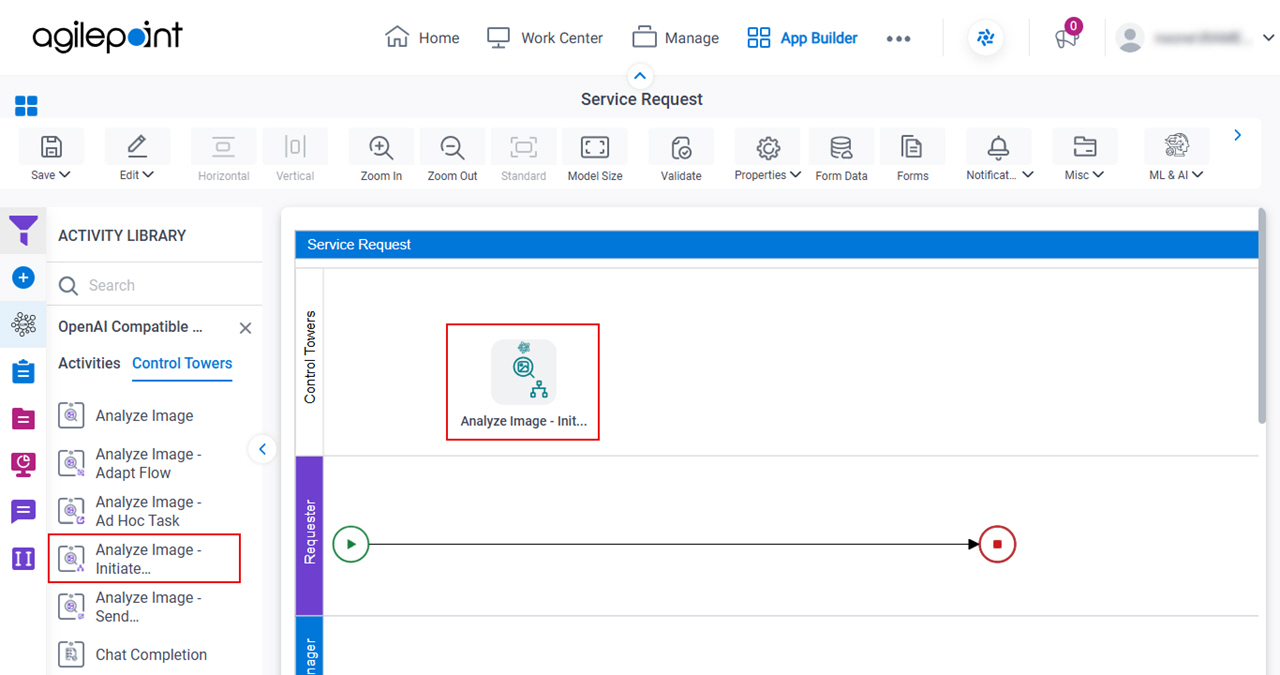
Task: Click the agilepoint logo
Action: click(108, 38)
